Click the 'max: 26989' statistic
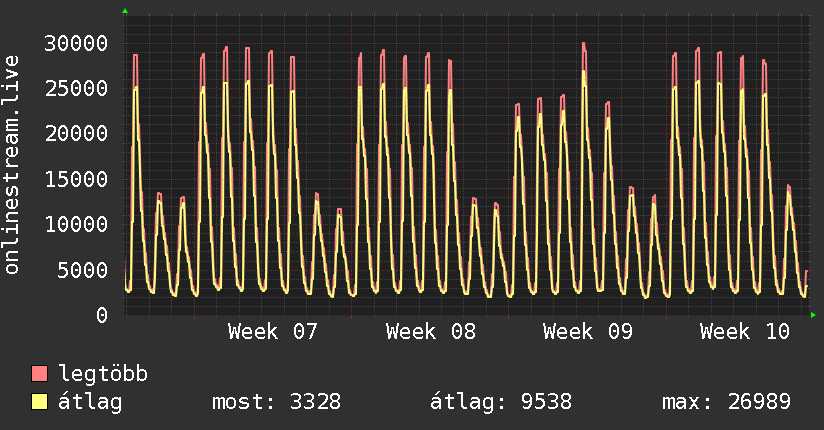This screenshot has width=824, height=430. 726,402
